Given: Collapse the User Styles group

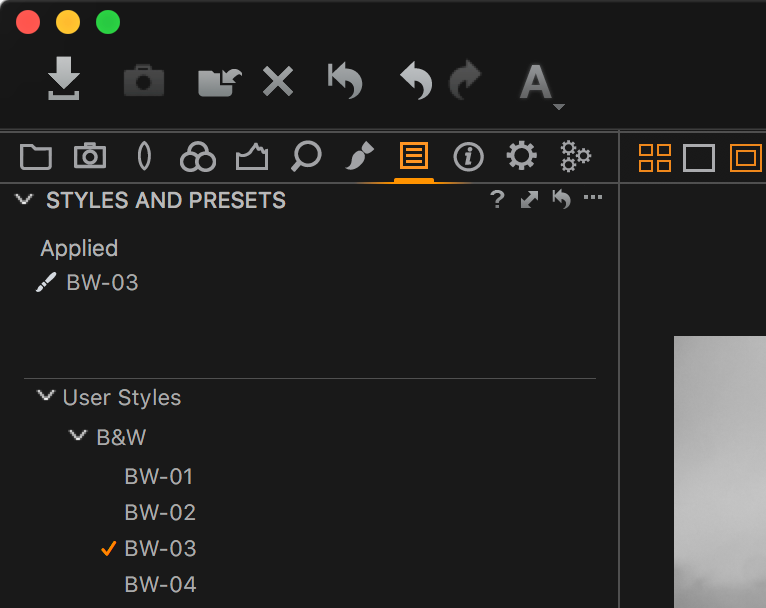Looking at the screenshot, I should click(x=45, y=395).
